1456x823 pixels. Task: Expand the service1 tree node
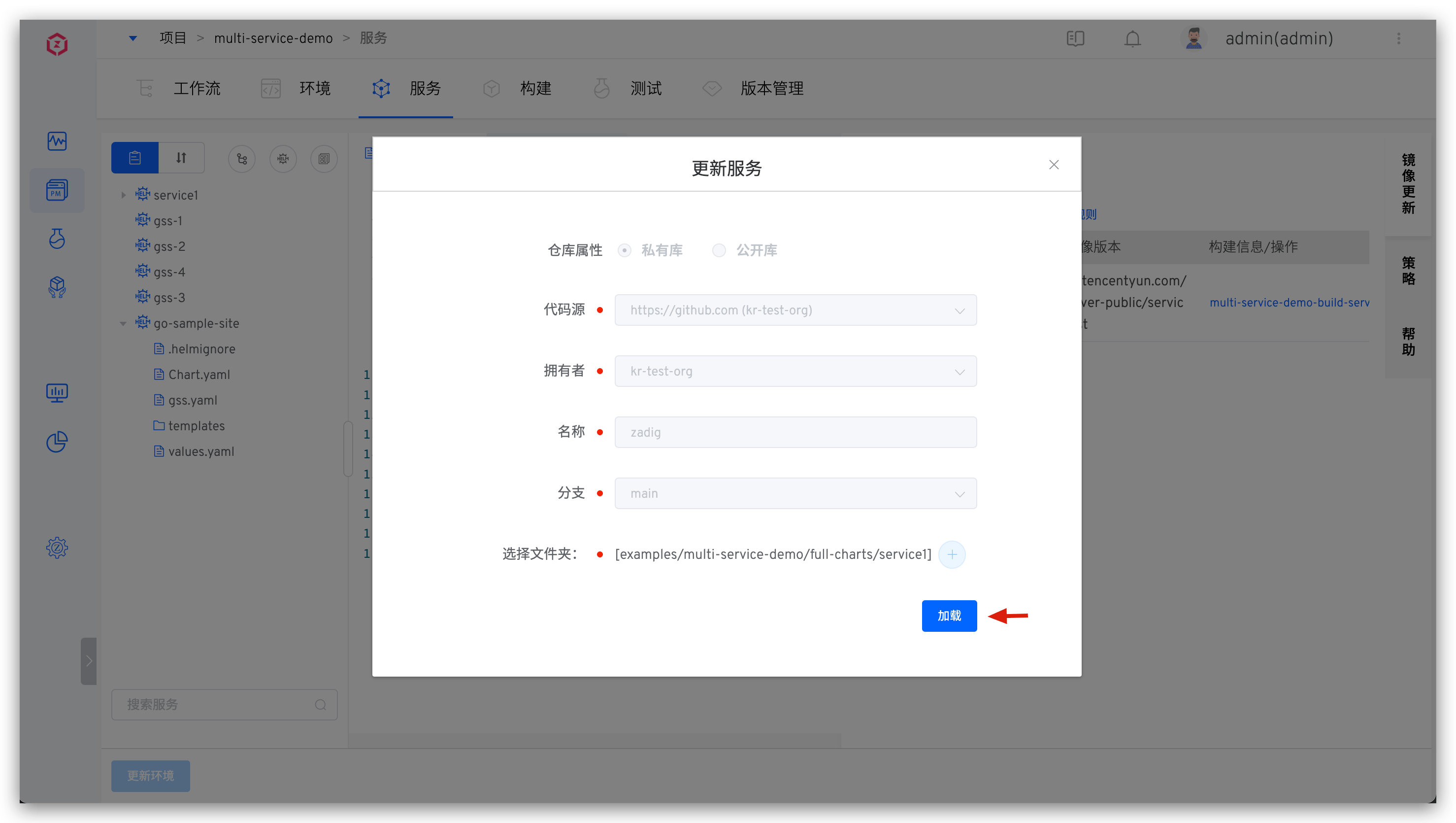123,195
